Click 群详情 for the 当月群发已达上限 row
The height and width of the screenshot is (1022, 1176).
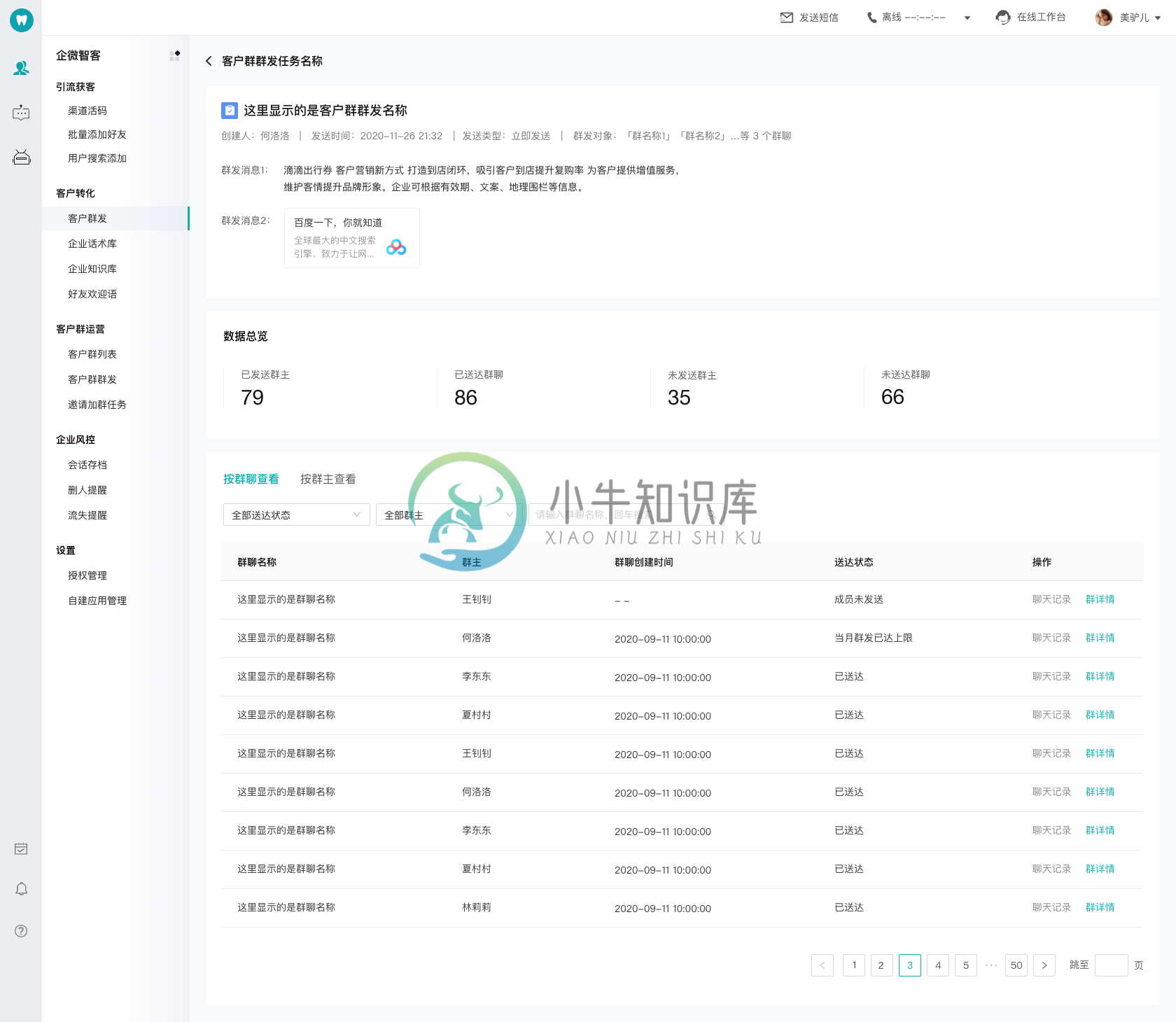pos(1100,638)
